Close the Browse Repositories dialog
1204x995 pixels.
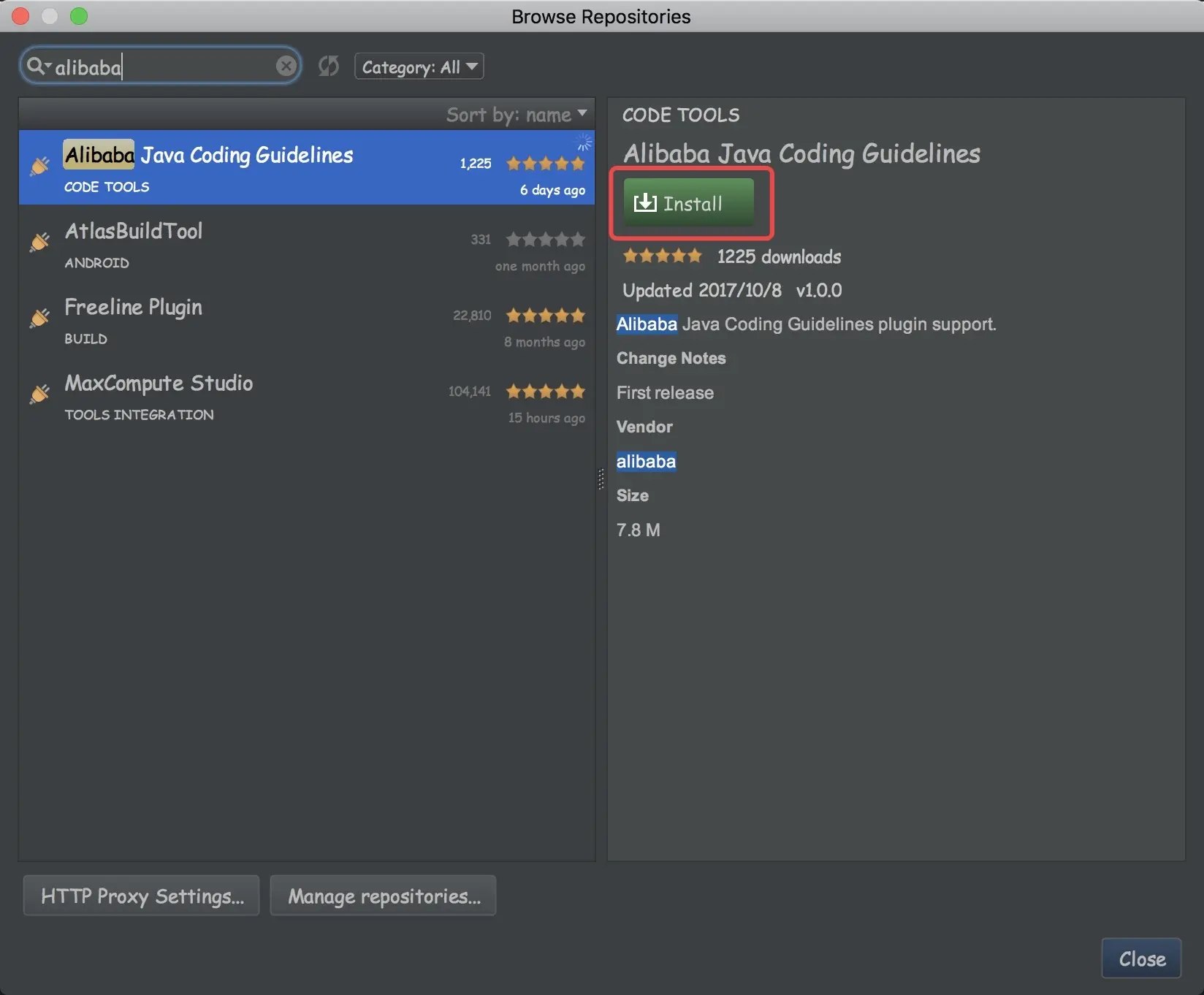(1142, 958)
